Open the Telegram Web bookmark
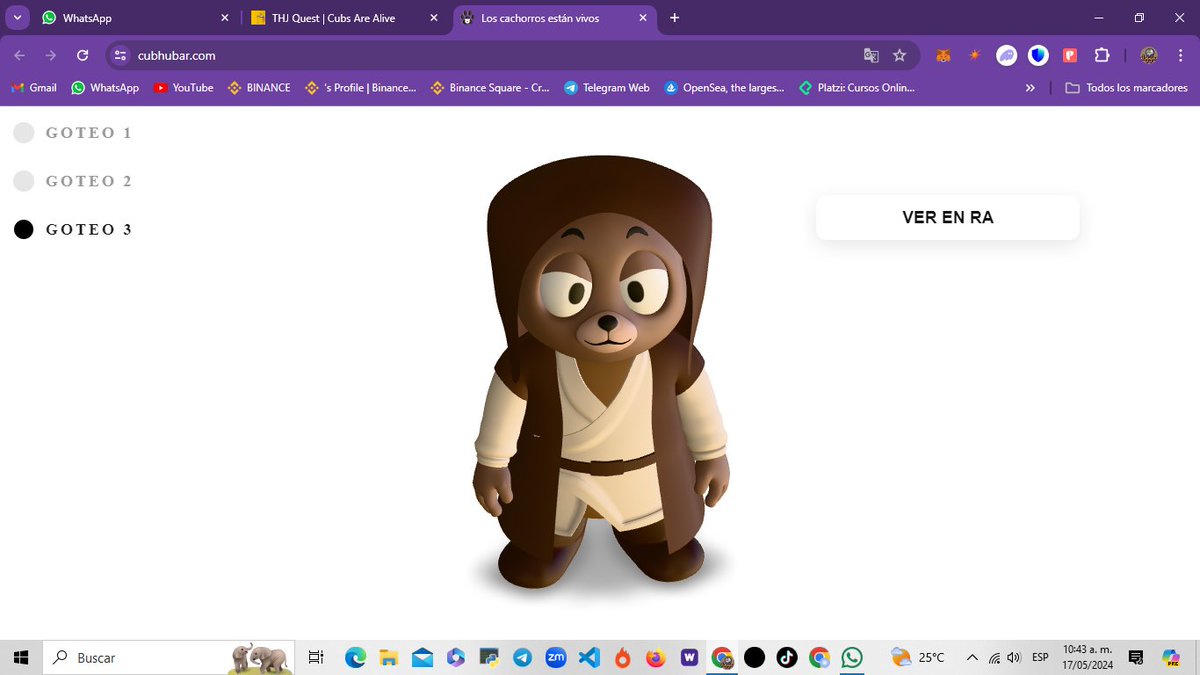 point(607,88)
